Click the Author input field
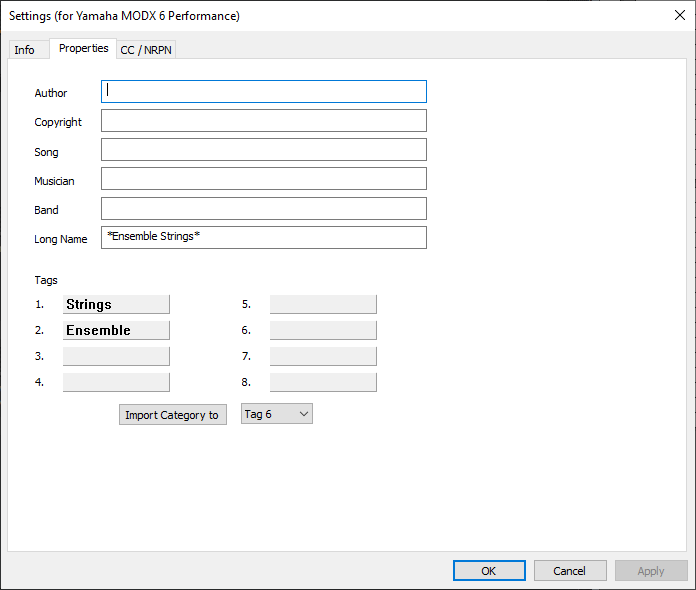 pos(264,91)
